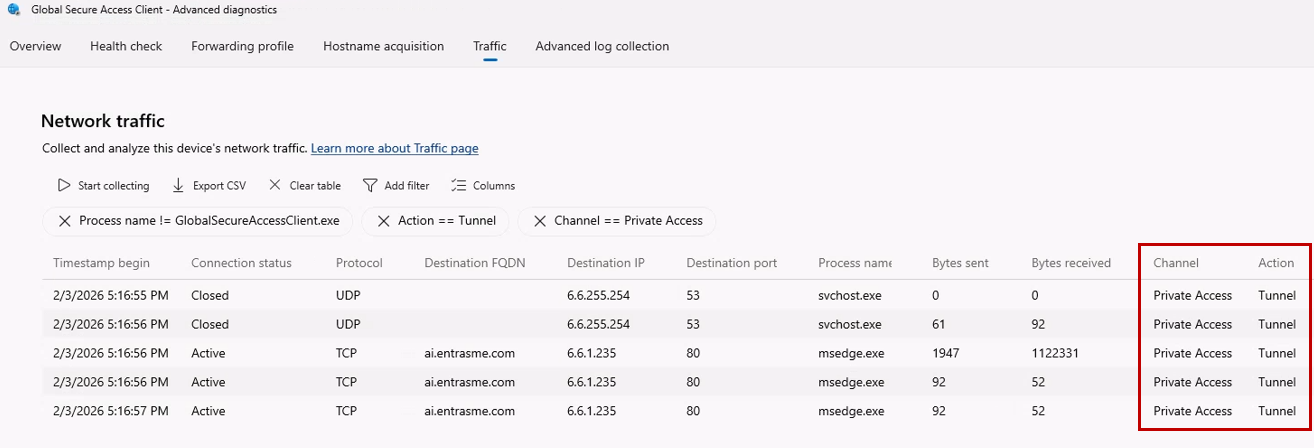Screen dimensions: 1314x448
Task: Click the Network traffic heading
Action: (103, 121)
